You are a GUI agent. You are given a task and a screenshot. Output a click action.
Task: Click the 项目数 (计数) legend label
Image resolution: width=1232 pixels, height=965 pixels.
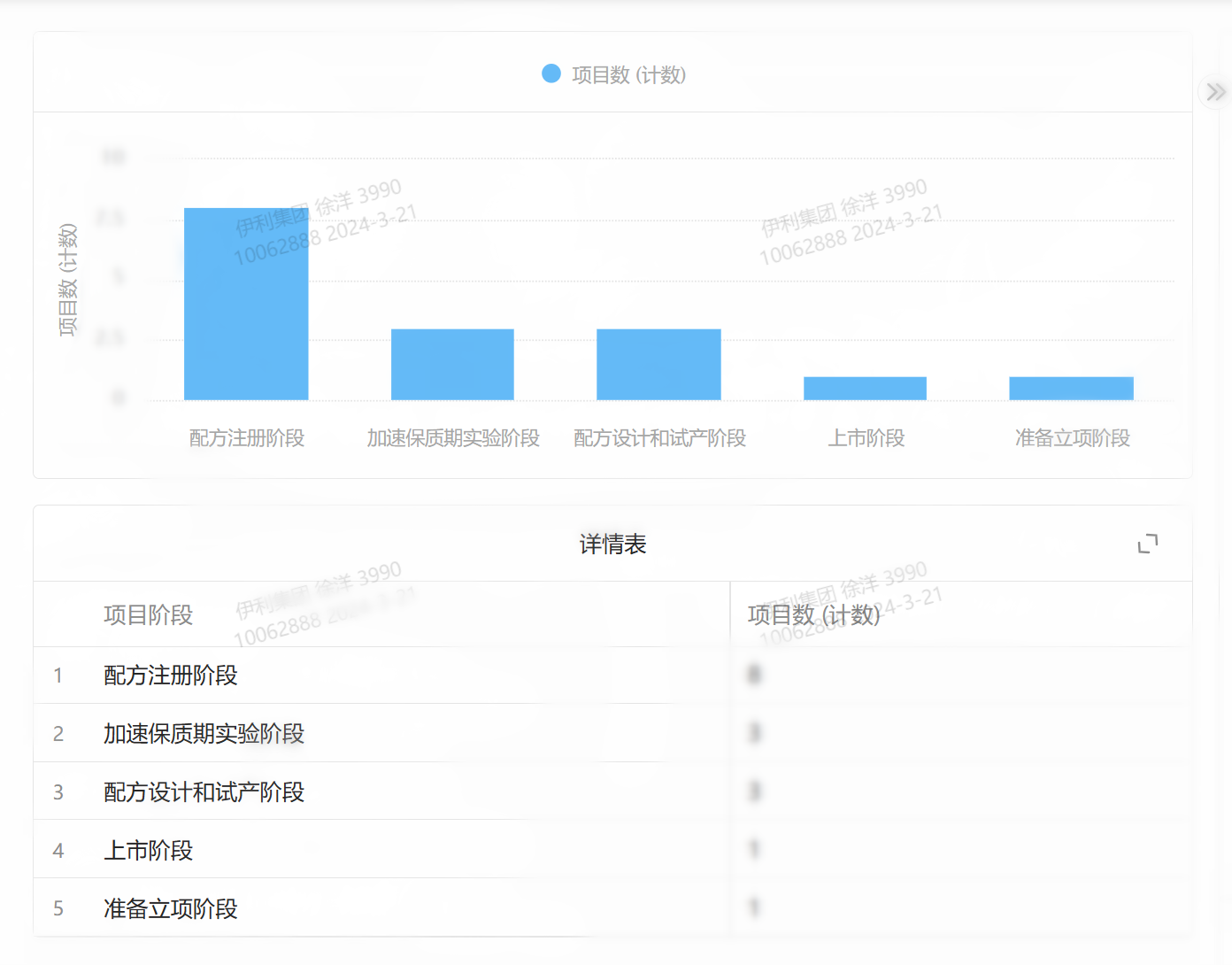coord(628,75)
